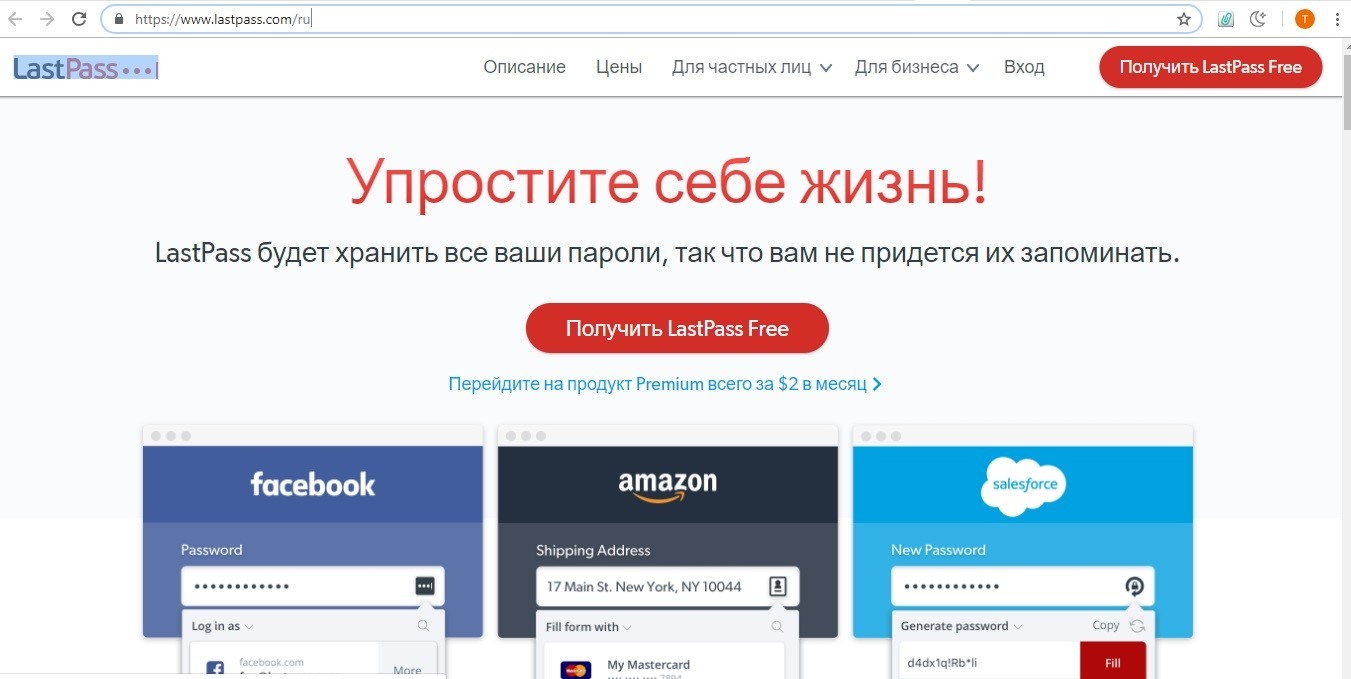
Task: Expand the Для бизнеса dropdown
Action: [x=916, y=67]
